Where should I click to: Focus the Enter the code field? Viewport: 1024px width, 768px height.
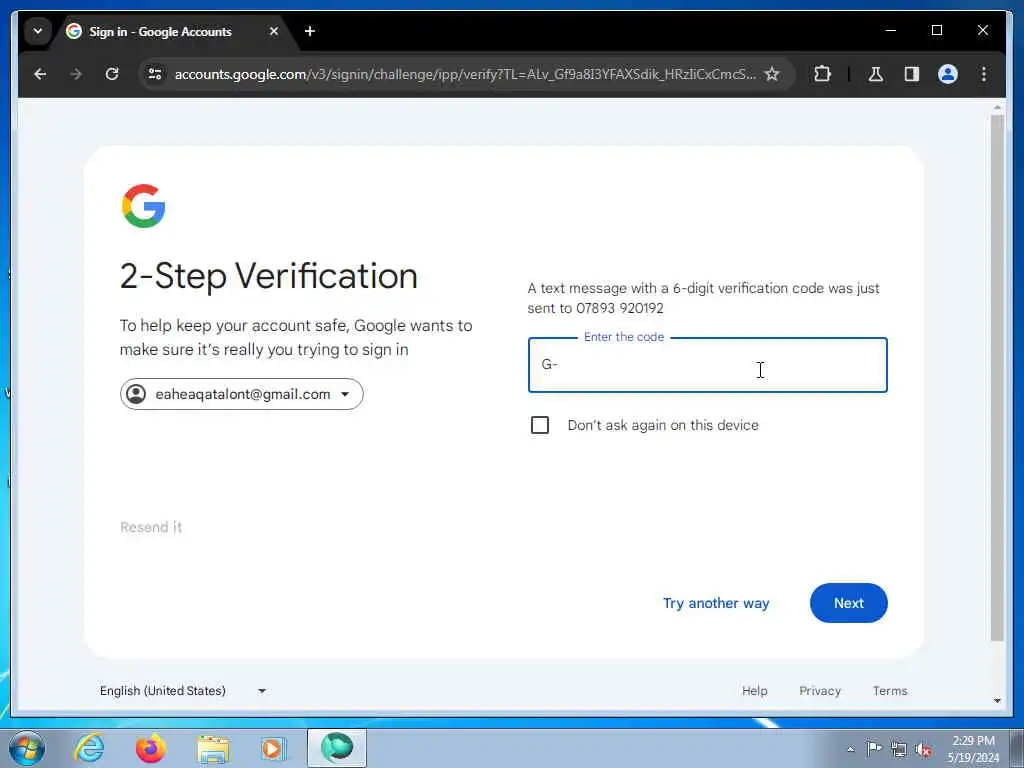point(707,365)
